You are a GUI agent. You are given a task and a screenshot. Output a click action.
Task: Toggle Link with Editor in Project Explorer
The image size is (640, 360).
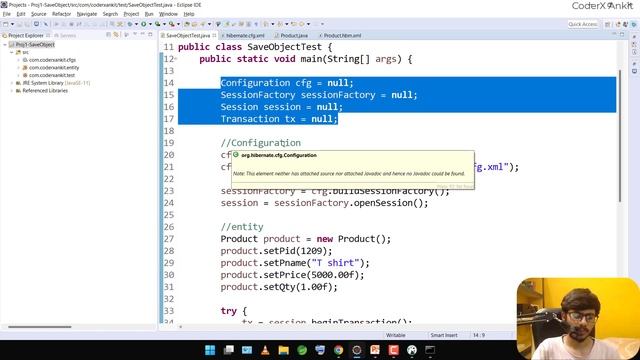[116, 35]
